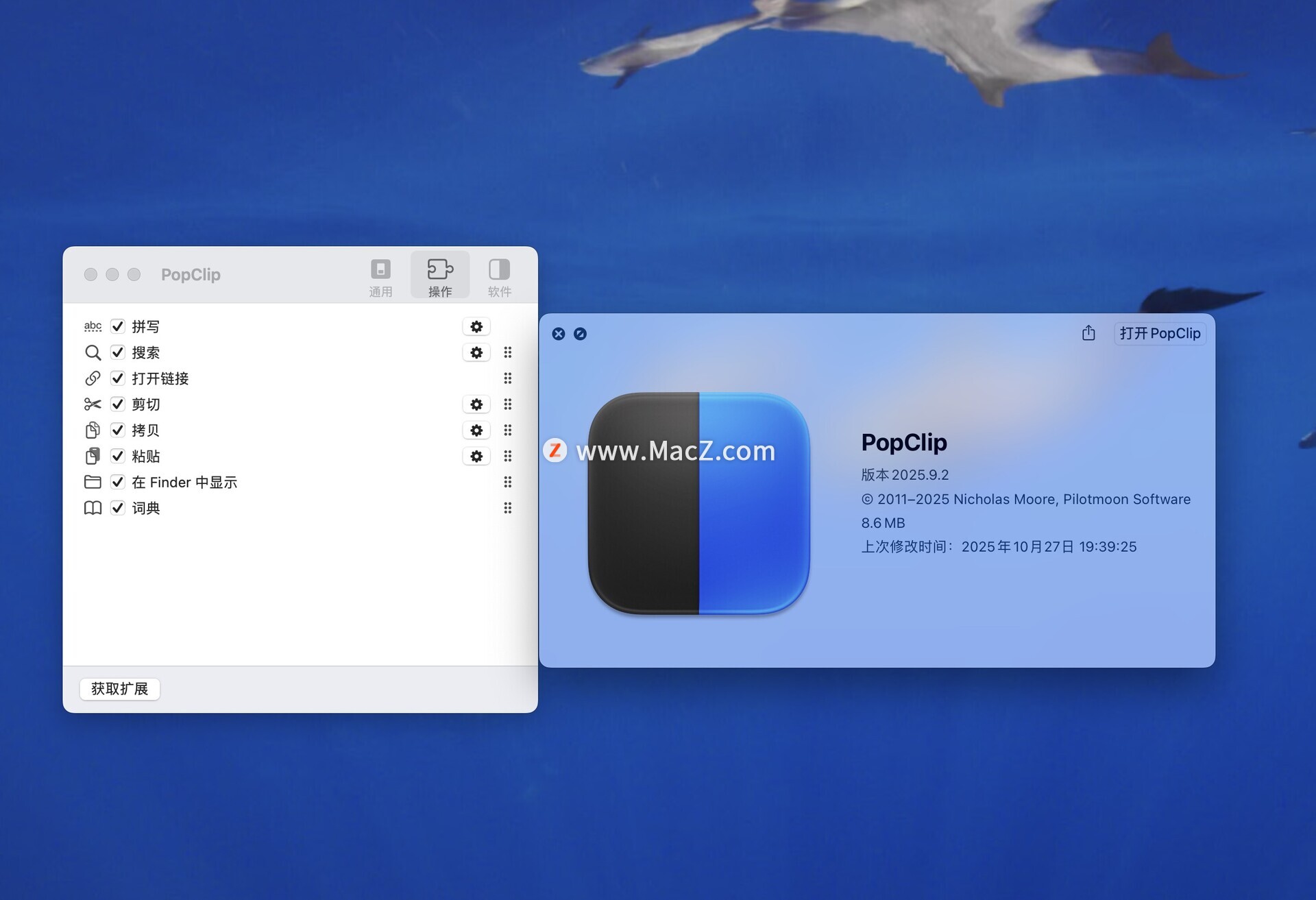
Task: Click the 获取扩展 button
Action: click(120, 689)
